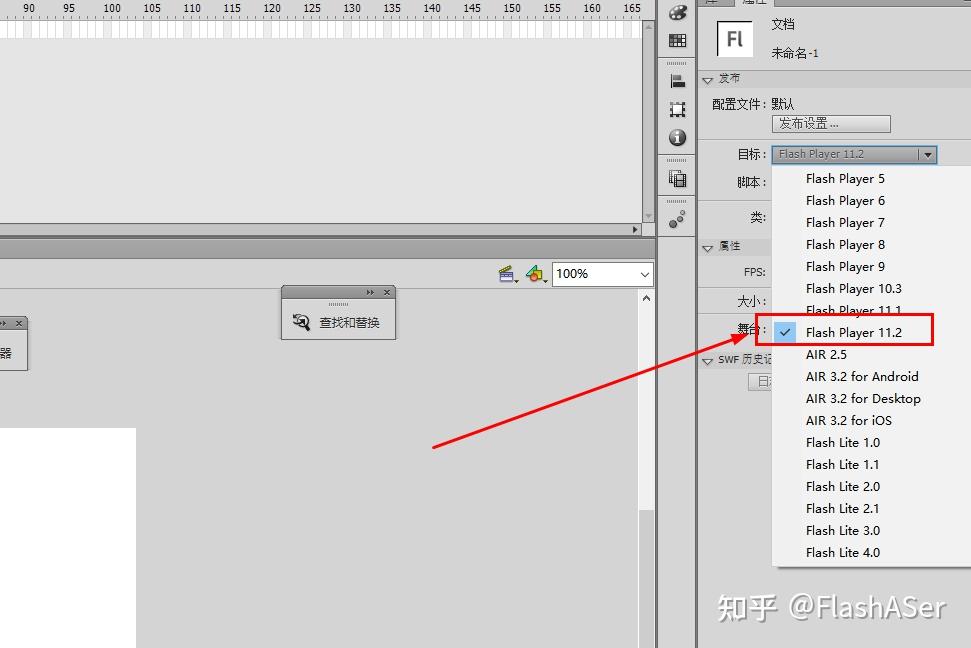Open the Color panel palette icon
The width and height of the screenshot is (971, 648).
(677, 12)
